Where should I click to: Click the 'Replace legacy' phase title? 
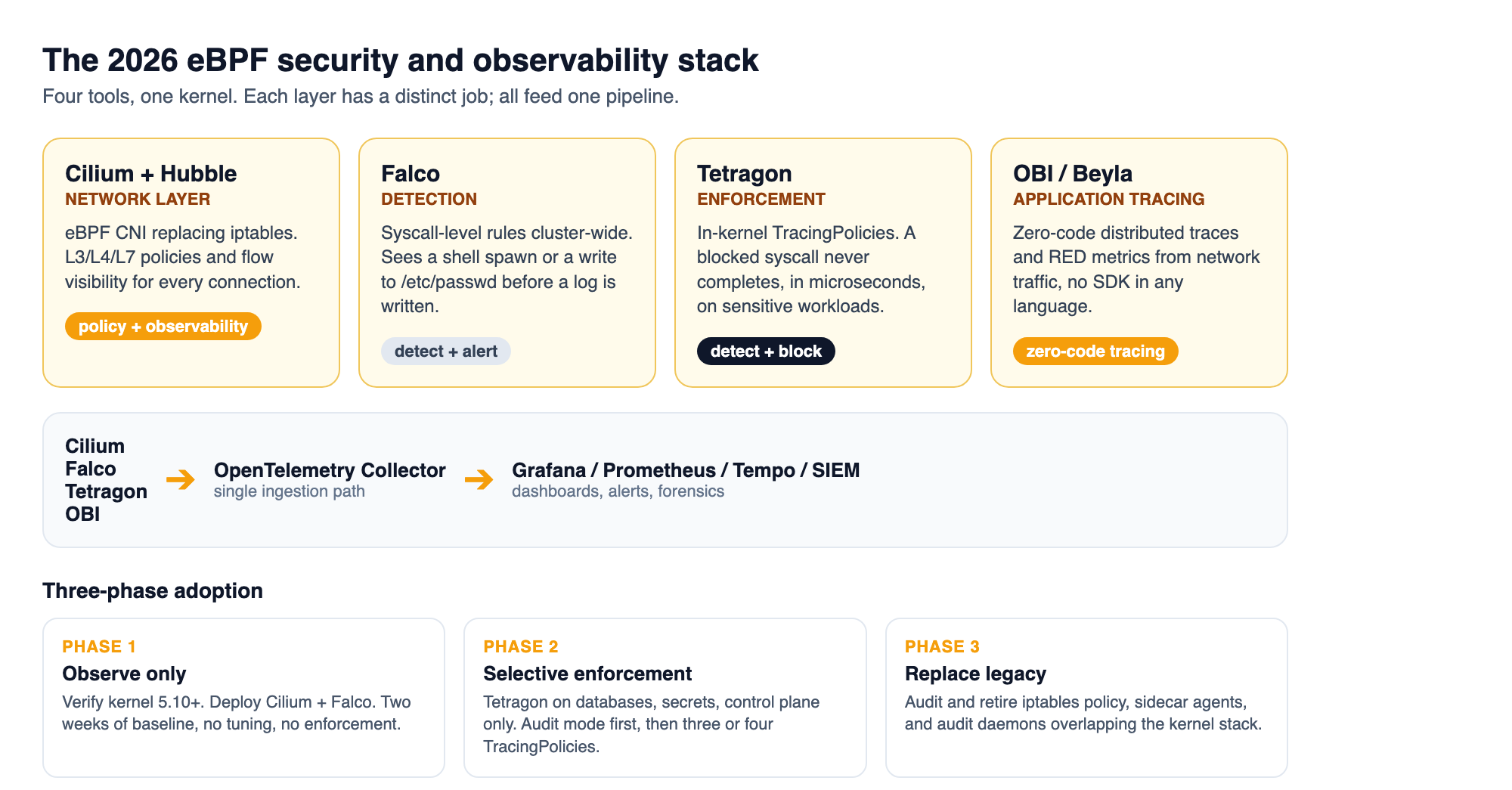click(975, 674)
